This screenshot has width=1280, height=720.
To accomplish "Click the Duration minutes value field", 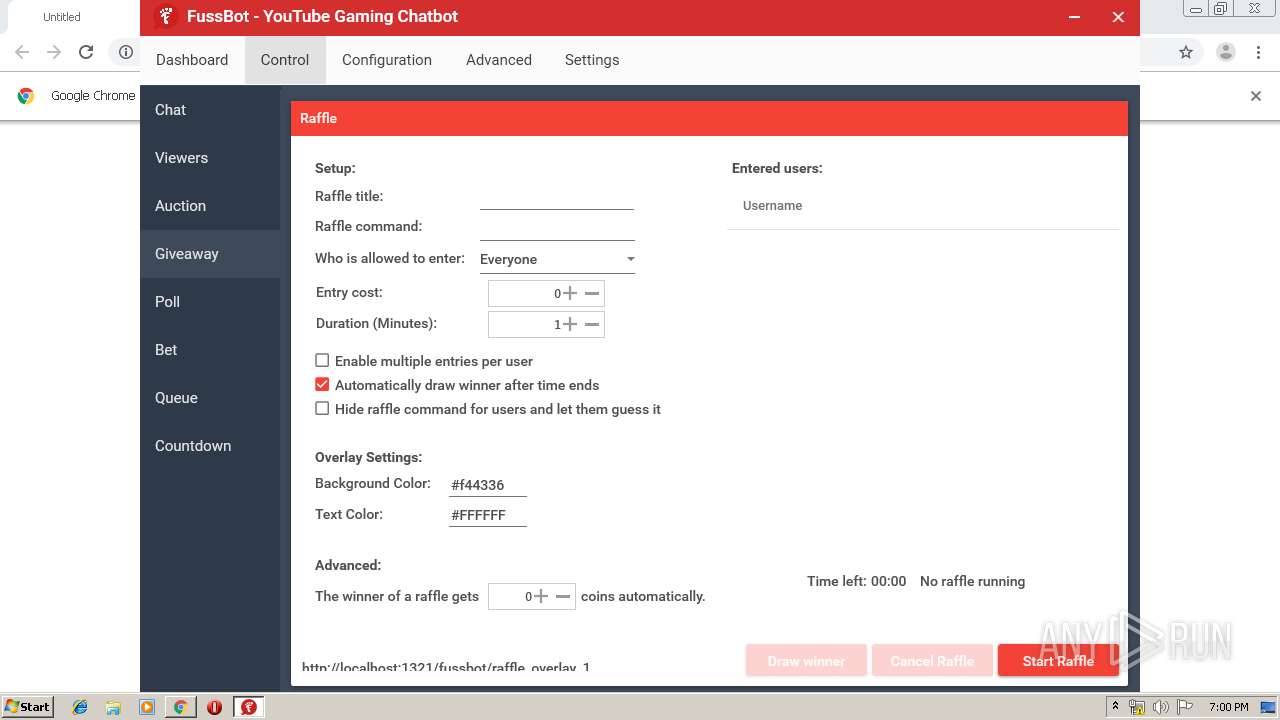I will point(526,324).
